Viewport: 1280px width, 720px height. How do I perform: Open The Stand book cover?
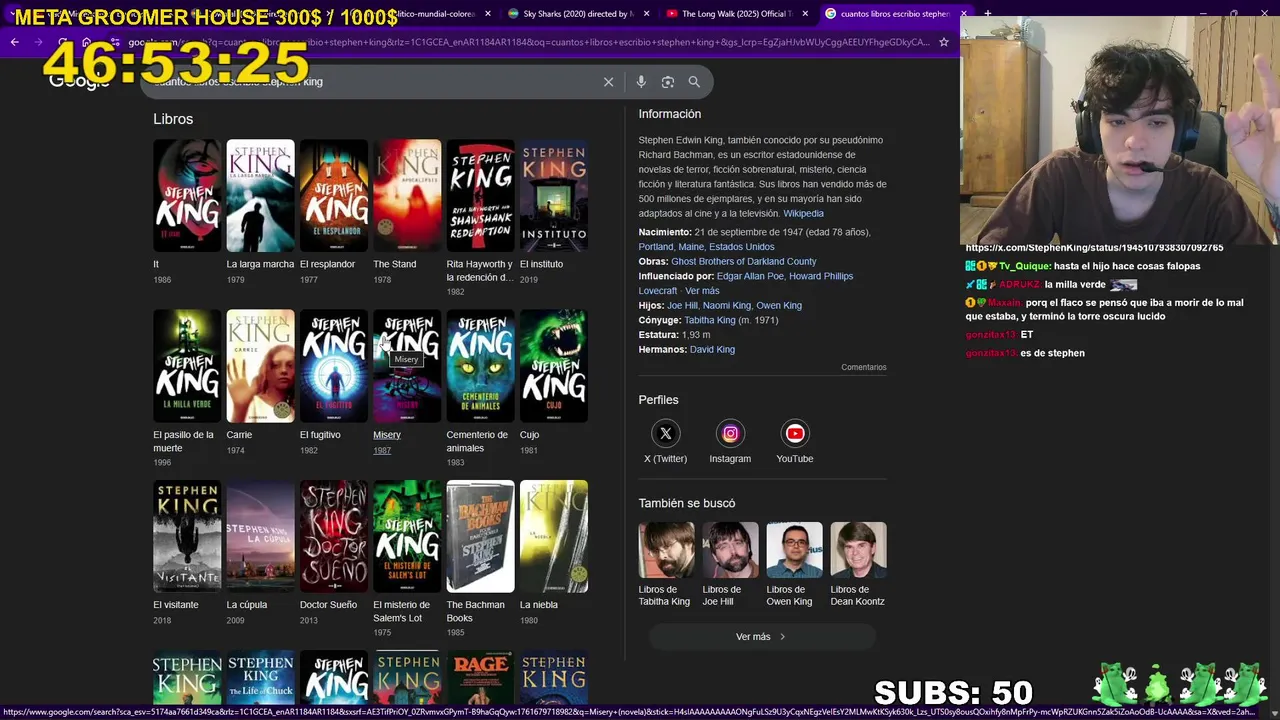[x=407, y=195]
